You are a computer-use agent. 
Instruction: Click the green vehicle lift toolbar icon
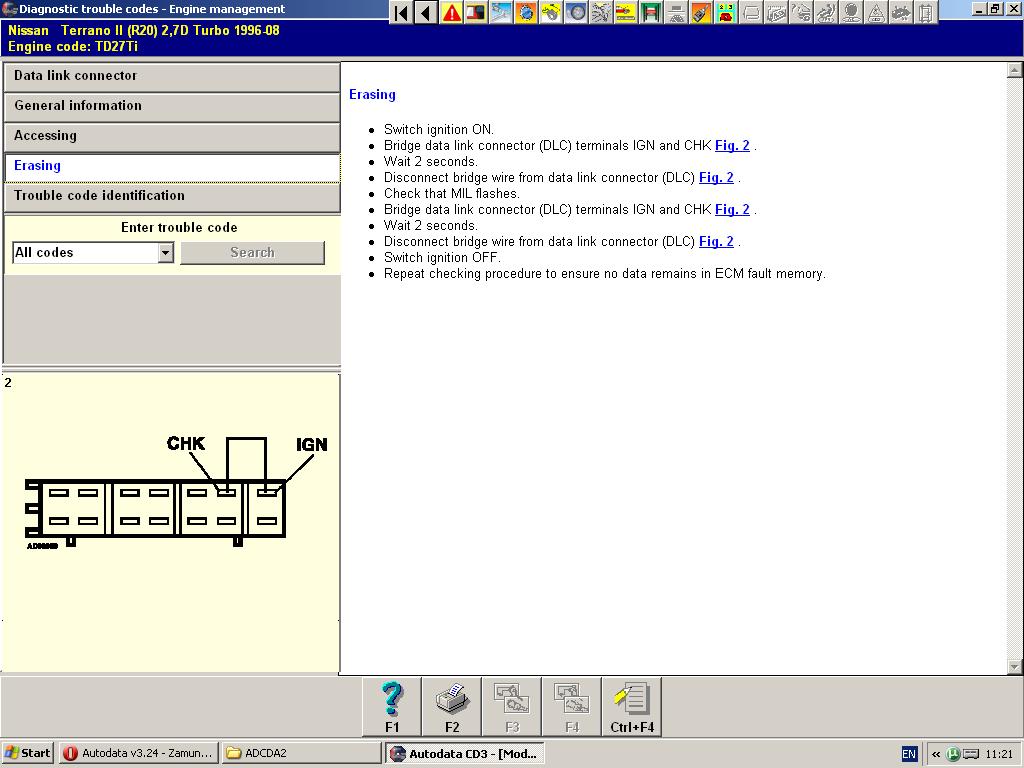651,13
